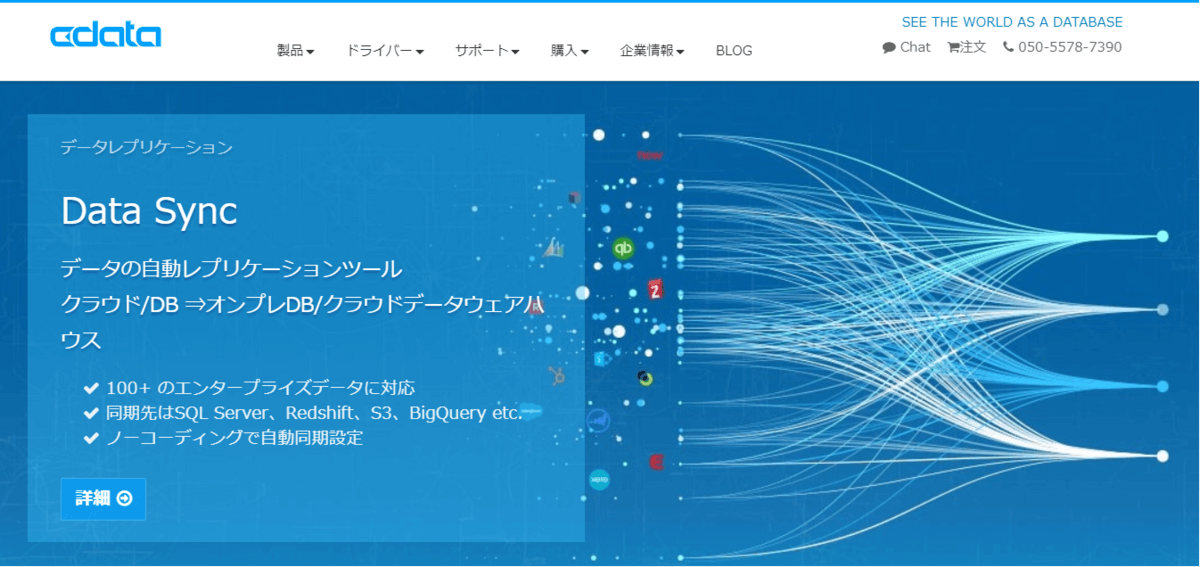Click the 同期先はSQL Server、Redshift line

click(x=303, y=412)
